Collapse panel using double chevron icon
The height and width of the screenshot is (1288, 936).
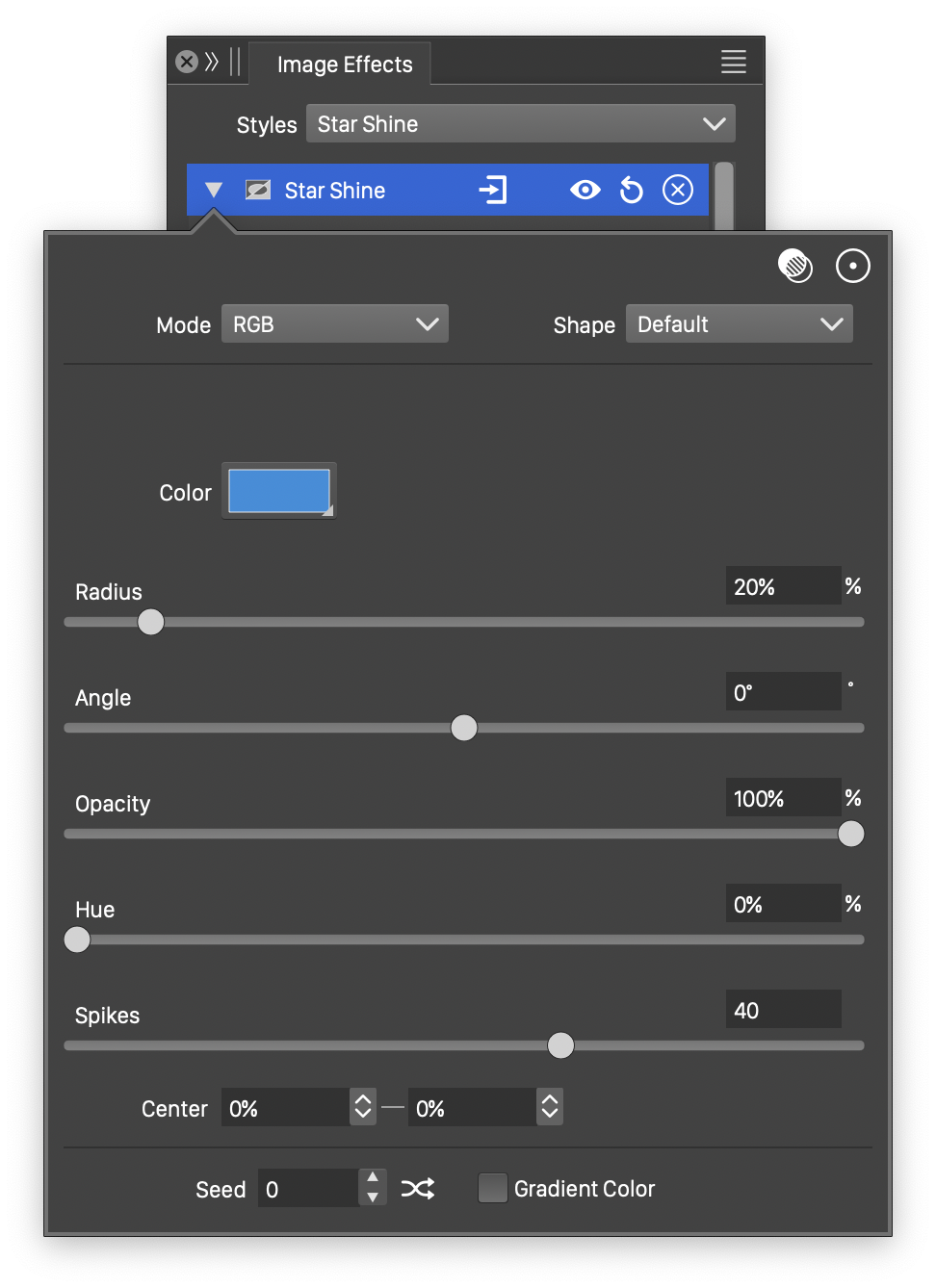[x=212, y=63]
